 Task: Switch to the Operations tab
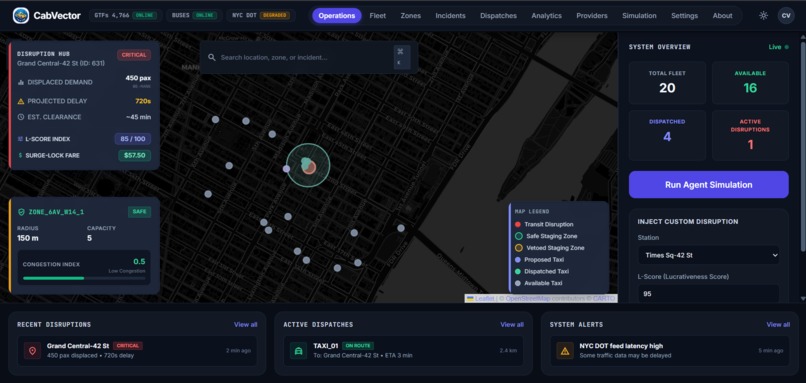pos(337,15)
